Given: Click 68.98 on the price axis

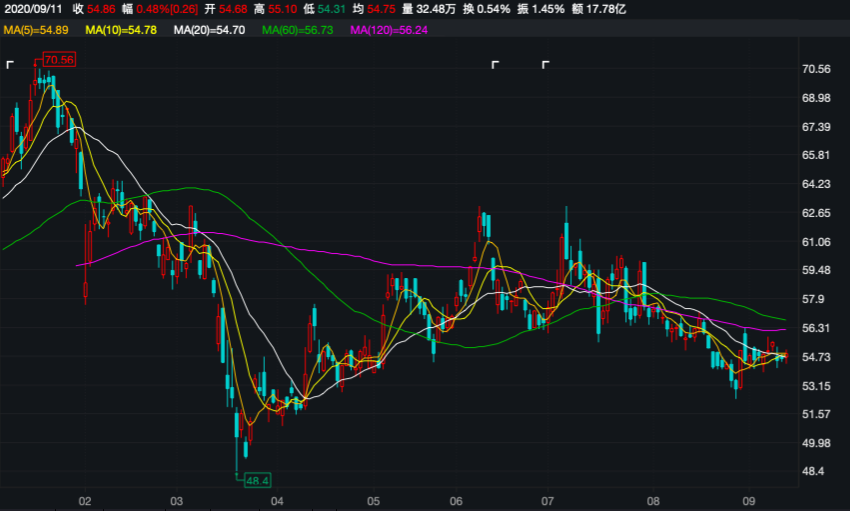Looking at the screenshot, I should point(816,98).
